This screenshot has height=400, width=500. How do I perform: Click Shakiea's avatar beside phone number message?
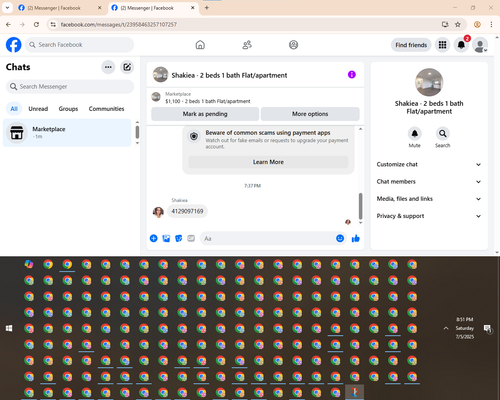point(158,212)
